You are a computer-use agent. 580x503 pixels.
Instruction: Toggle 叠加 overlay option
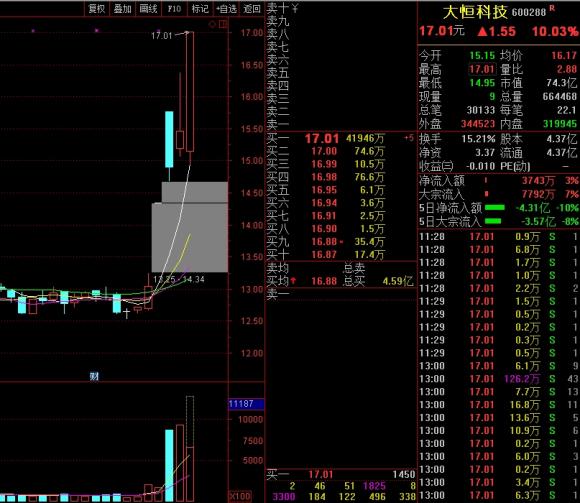122,9
